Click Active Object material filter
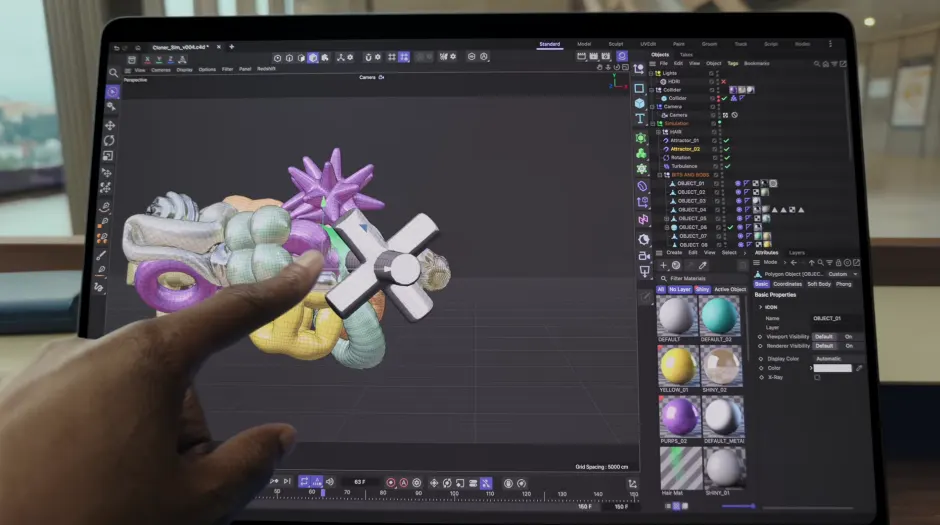Viewport: 940px width, 525px height. click(x=730, y=289)
